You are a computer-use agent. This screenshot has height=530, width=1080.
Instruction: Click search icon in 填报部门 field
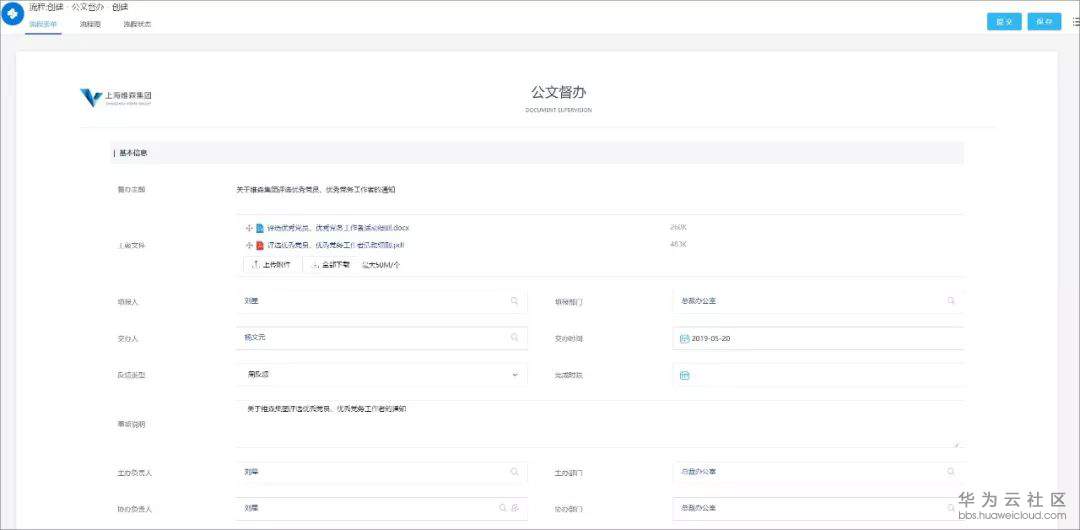951,300
